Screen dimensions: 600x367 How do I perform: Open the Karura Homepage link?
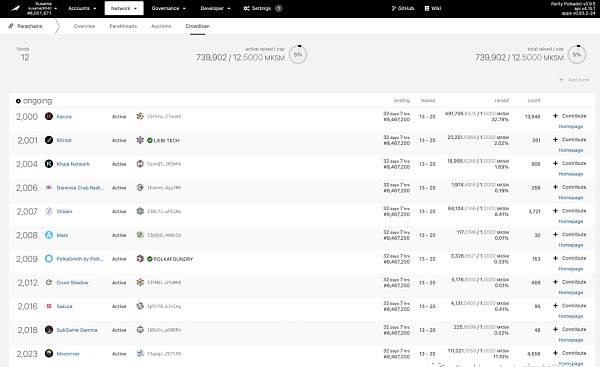coord(571,126)
